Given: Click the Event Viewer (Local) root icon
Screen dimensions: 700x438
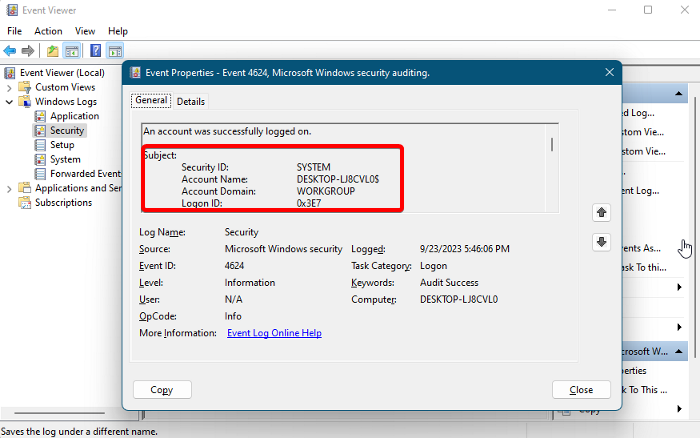Looking at the screenshot, I should [10, 73].
